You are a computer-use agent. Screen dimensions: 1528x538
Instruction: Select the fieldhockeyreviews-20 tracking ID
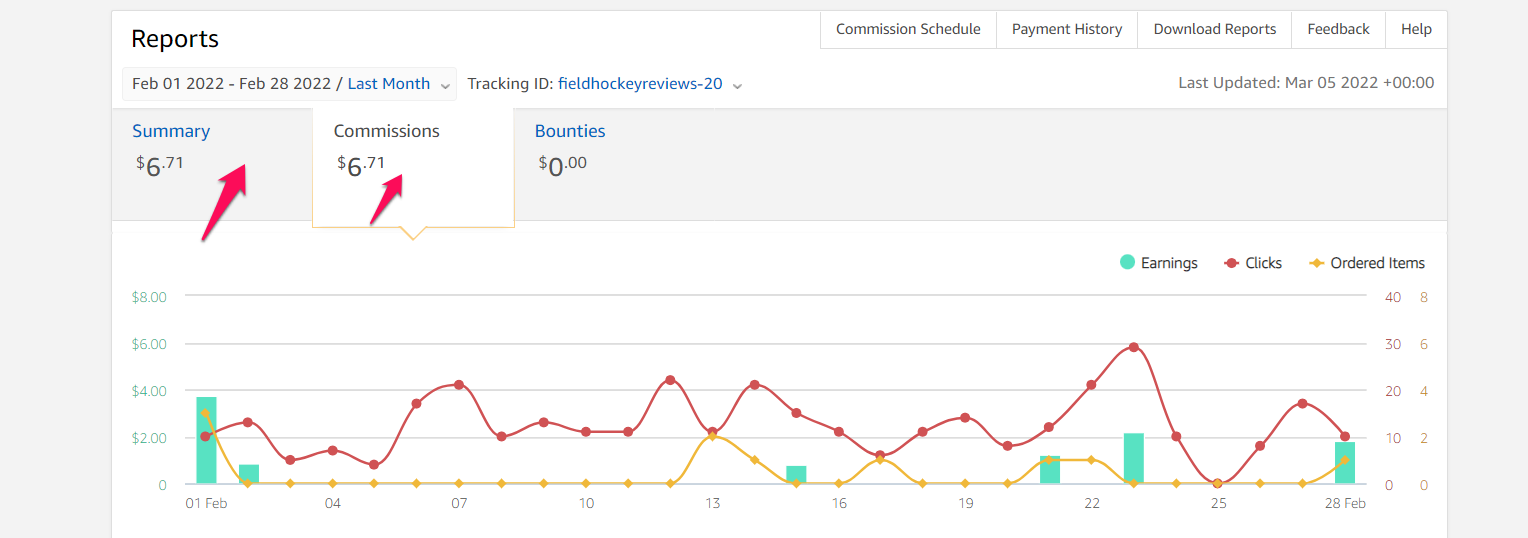pyautogui.click(x=640, y=84)
